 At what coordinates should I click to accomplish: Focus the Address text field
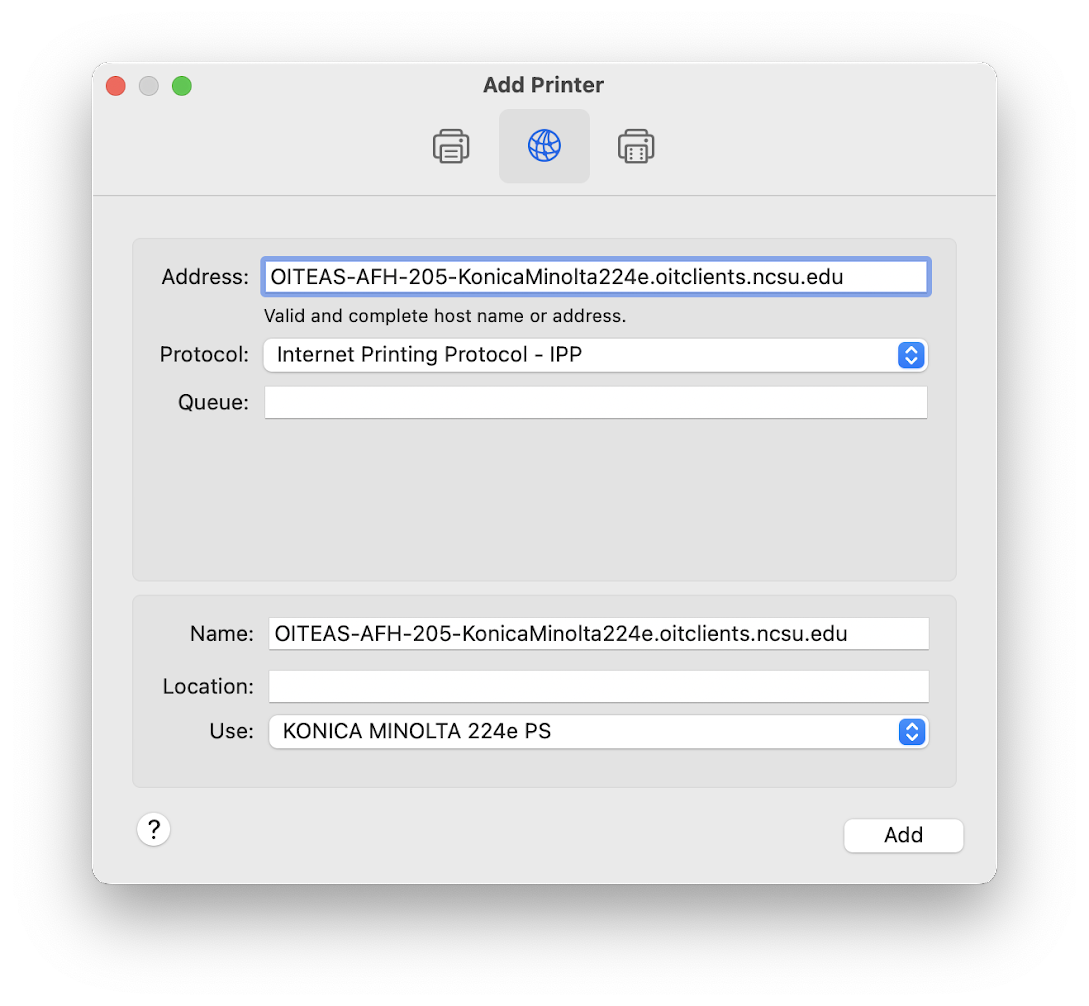coord(595,277)
